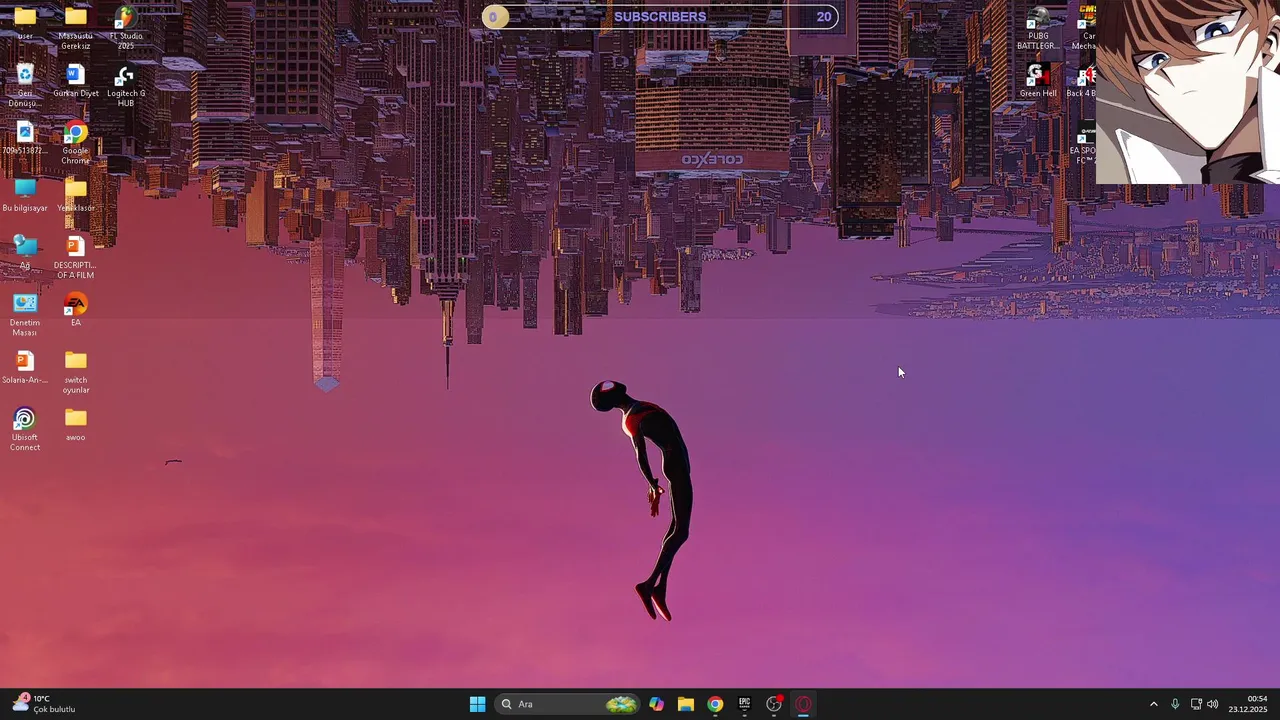Expand the hidden system tray icons
Image resolution: width=1280 pixels, height=720 pixels.
(x=1153, y=704)
